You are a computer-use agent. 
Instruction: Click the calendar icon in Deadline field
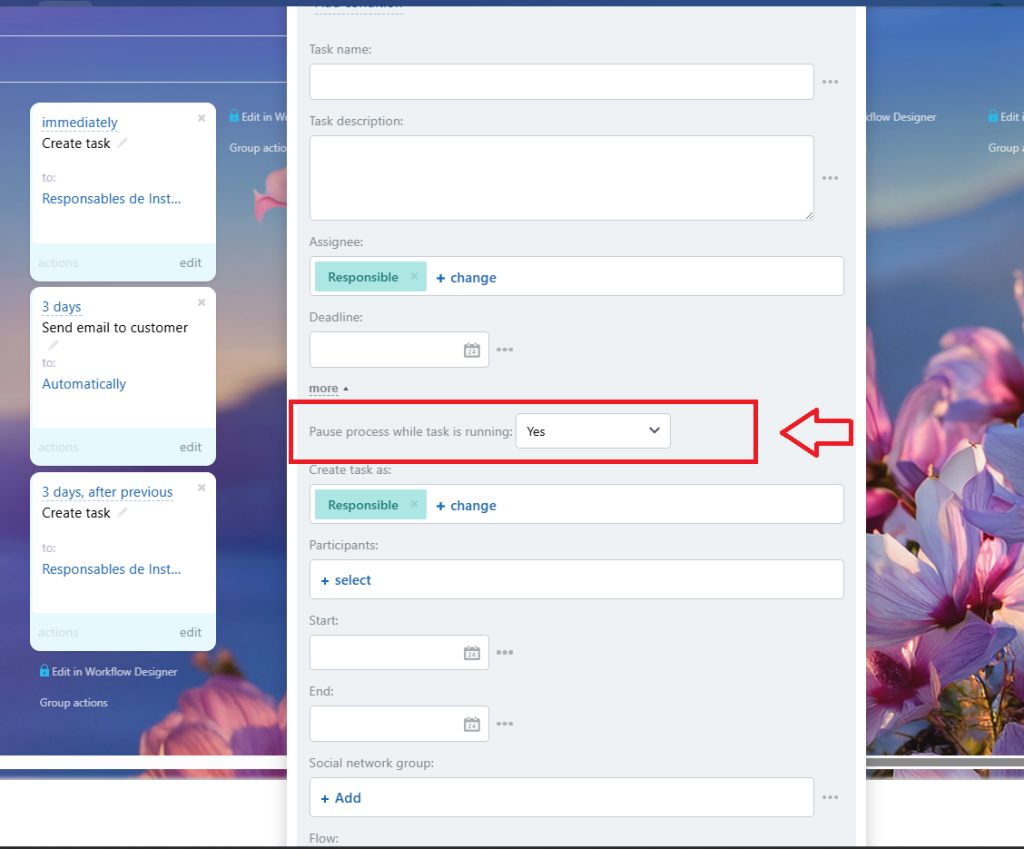click(x=472, y=350)
